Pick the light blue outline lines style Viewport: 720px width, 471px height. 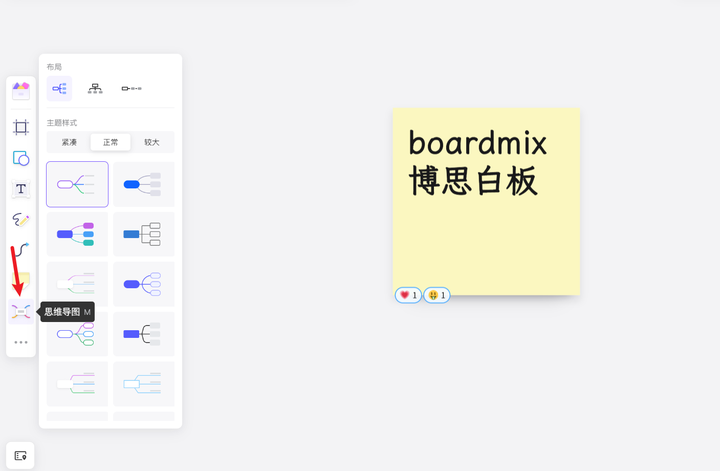pyautogui.click(x=144, y=384)
